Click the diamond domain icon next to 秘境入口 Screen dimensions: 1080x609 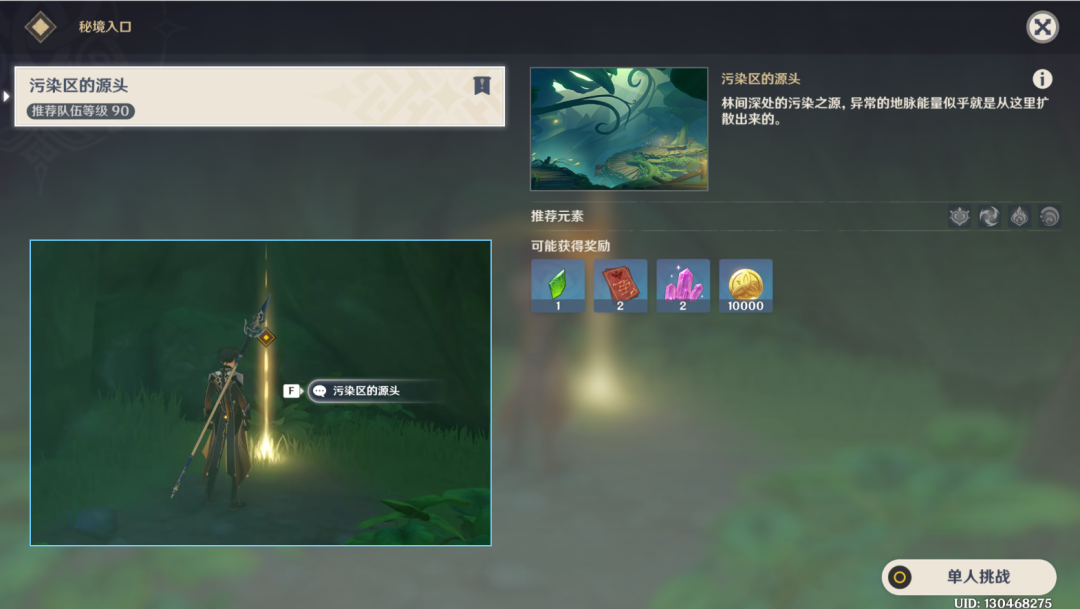coord(41,27)
